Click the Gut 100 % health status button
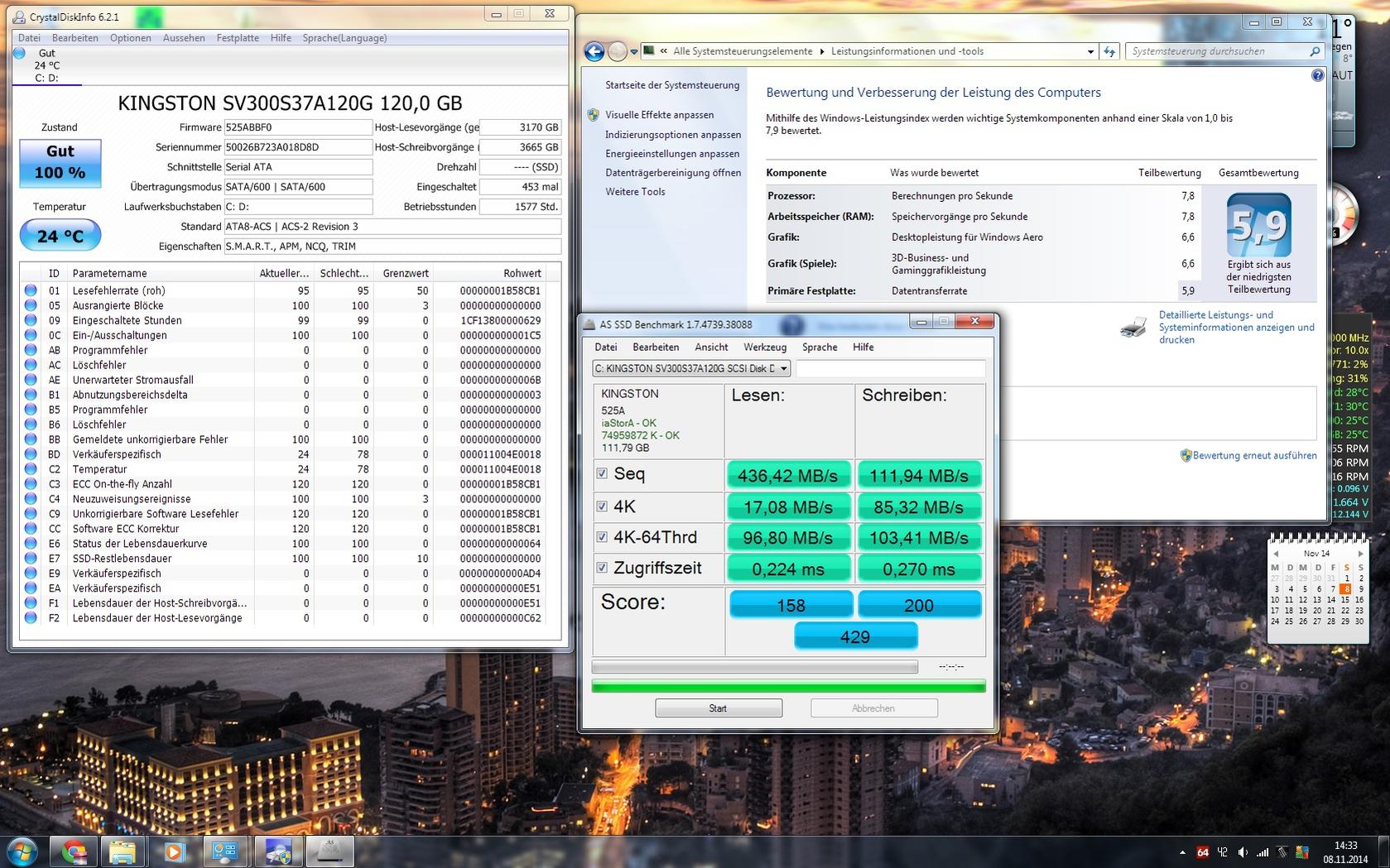Image resolution: width=1390 pixels, height=868 pixels. click(x=60, y=162)
